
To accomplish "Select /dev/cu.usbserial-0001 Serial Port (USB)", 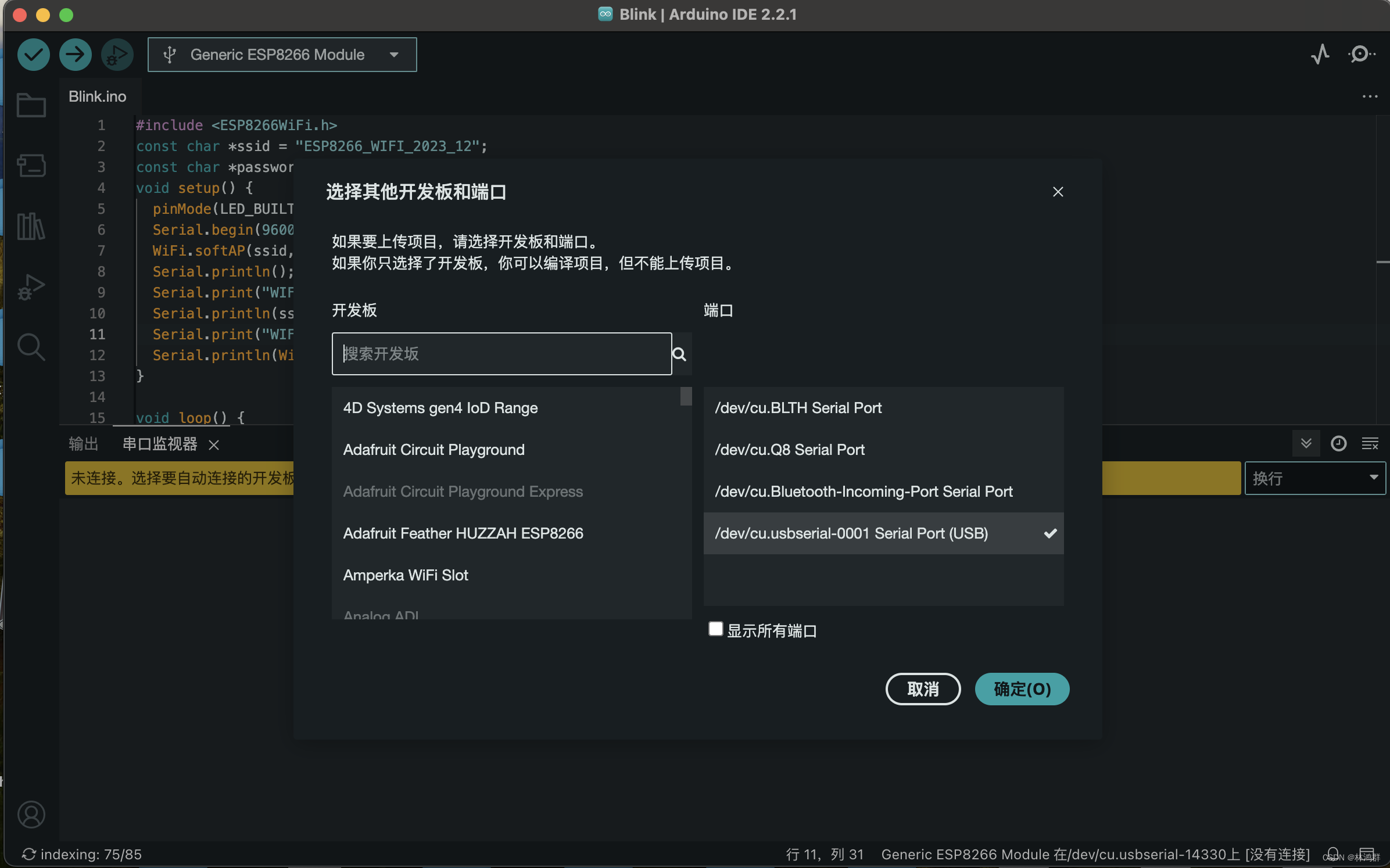I will pos(883,533).
